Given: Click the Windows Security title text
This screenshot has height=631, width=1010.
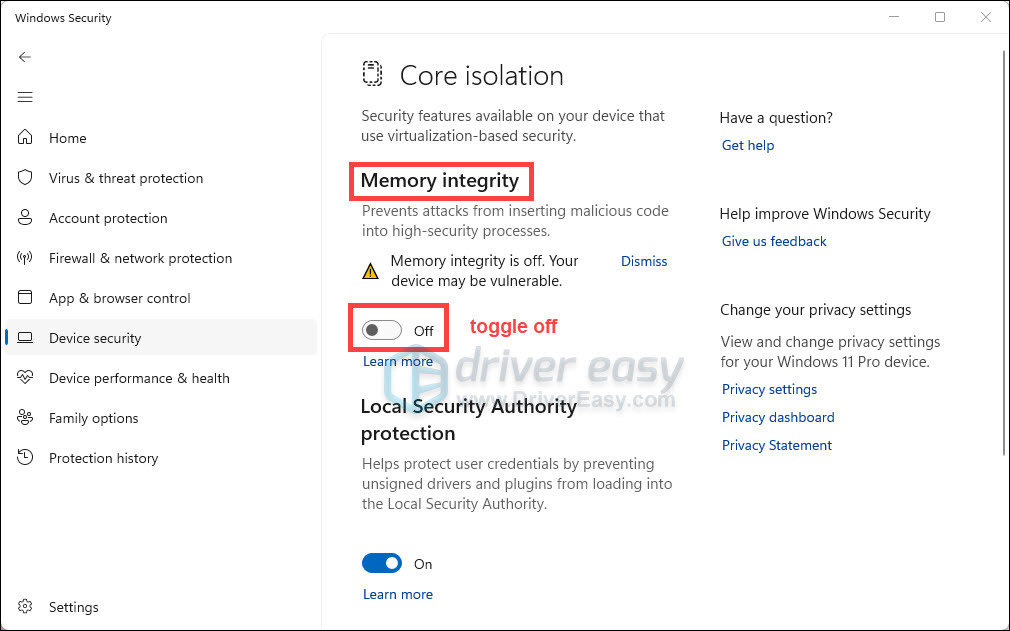Looking at the screenshot, I should click(63, 18).
